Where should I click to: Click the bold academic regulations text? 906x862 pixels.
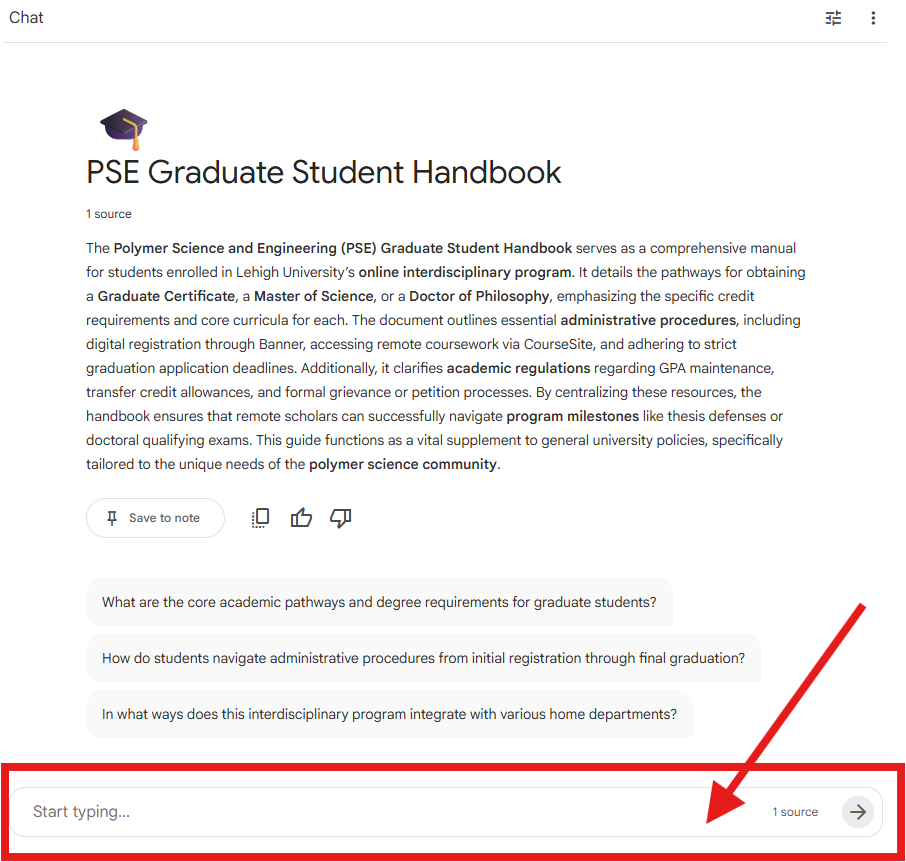518,368
